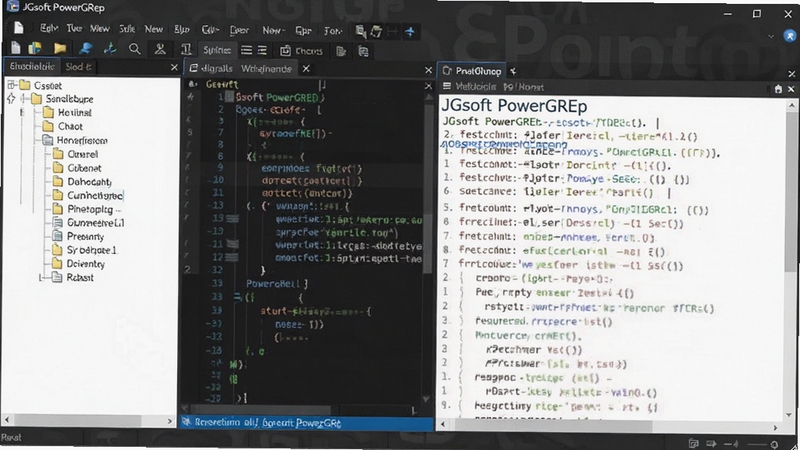Close the Eludioleic side panel
Screen dimensions: 800x450
[x=174, y=67]
